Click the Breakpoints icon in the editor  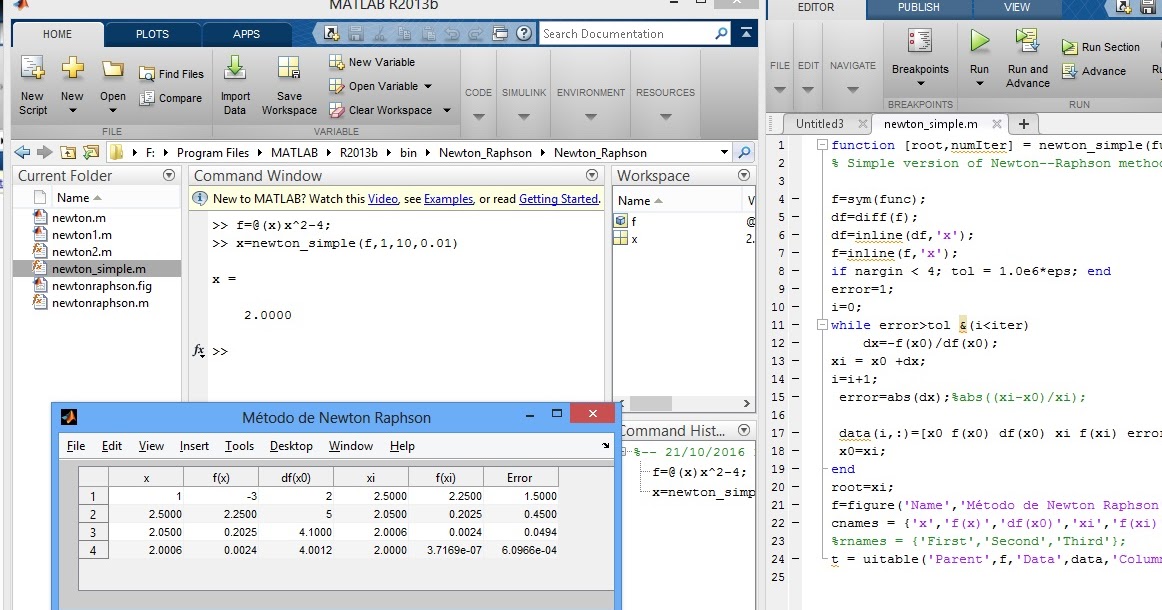point(920,41)
